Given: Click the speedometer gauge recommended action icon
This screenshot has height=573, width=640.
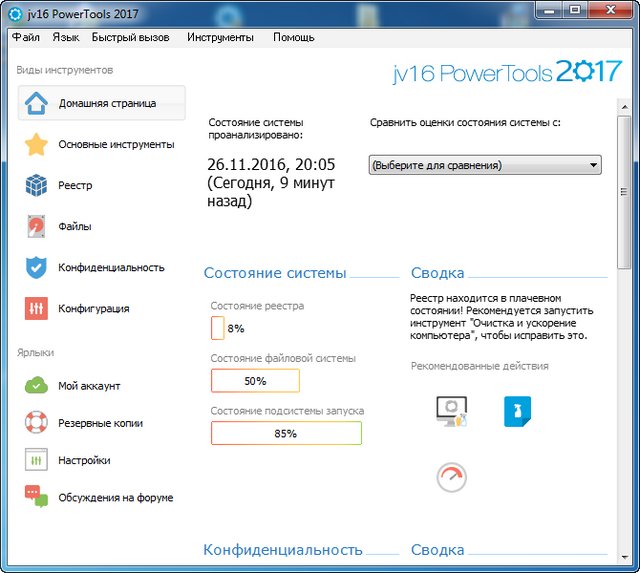Looking at the screenshot, I should (451, 477).
